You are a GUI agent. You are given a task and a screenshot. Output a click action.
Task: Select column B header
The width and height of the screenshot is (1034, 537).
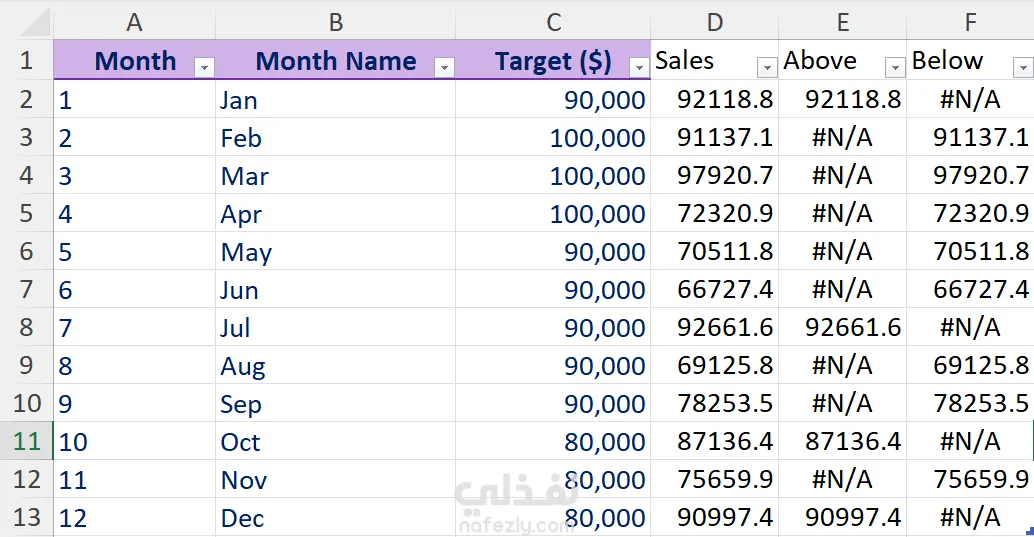pos(335,22)
